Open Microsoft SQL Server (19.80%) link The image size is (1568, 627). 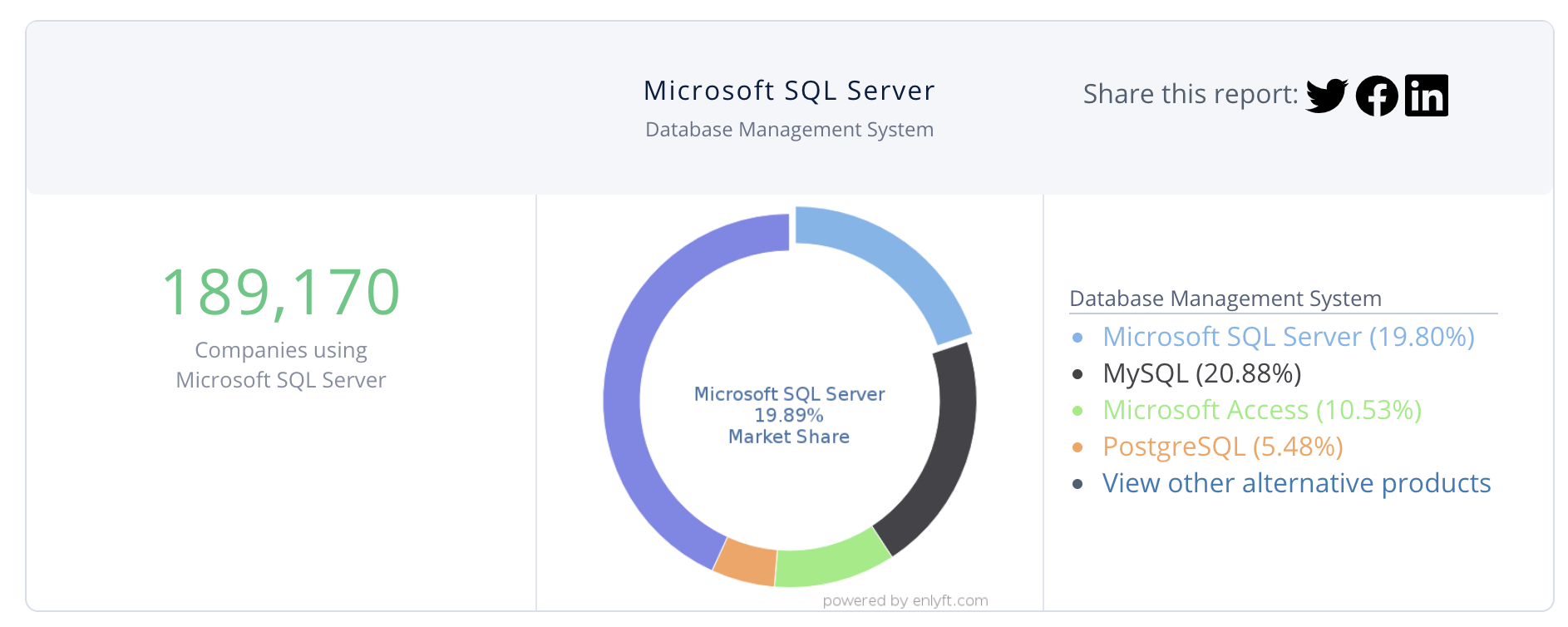point(1288,337)
